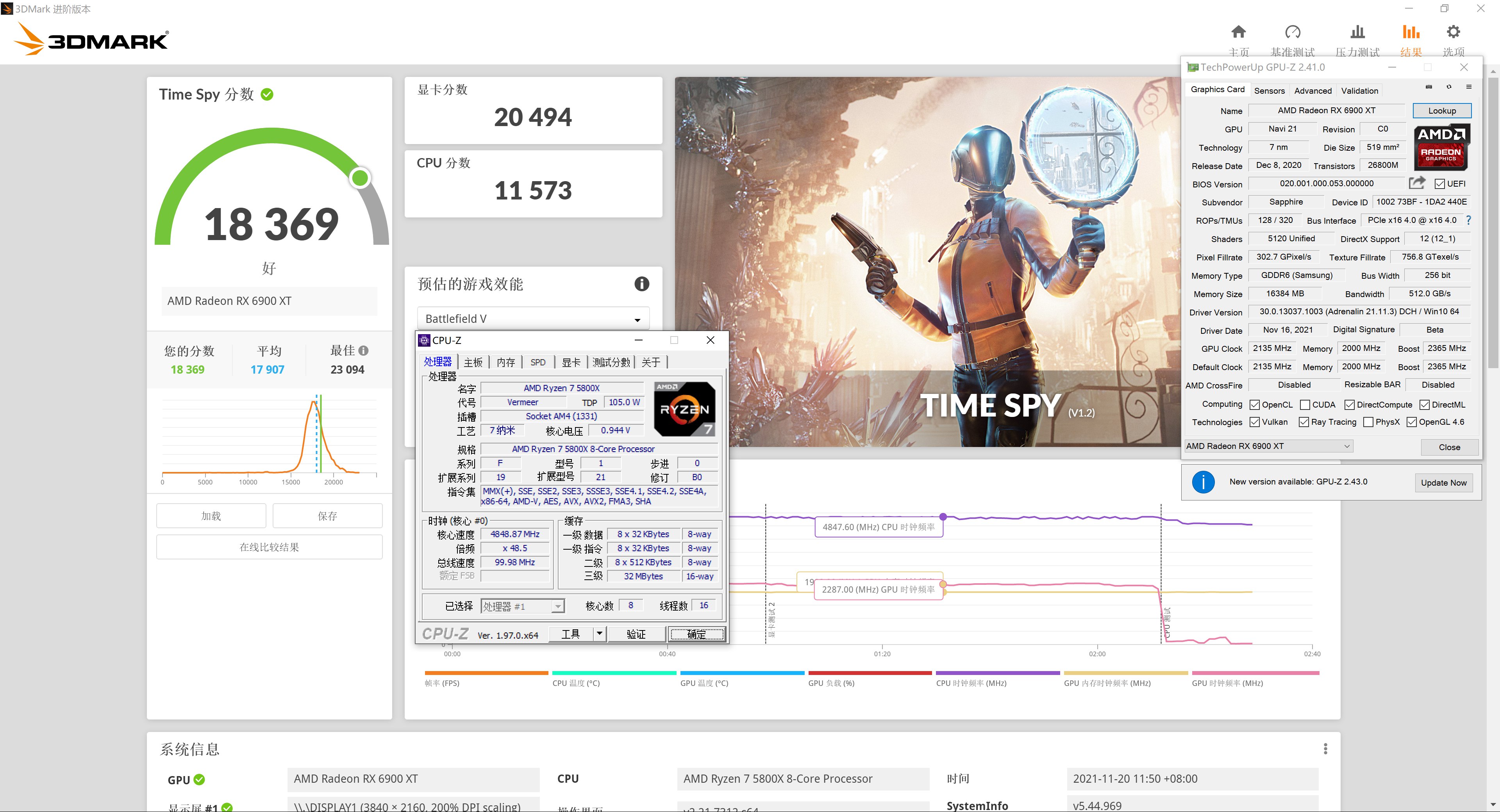Click the BIOS version export icon in GPU-Z
The image size is (1500, 812).
pyautogui.click(x=1417, y=183)
